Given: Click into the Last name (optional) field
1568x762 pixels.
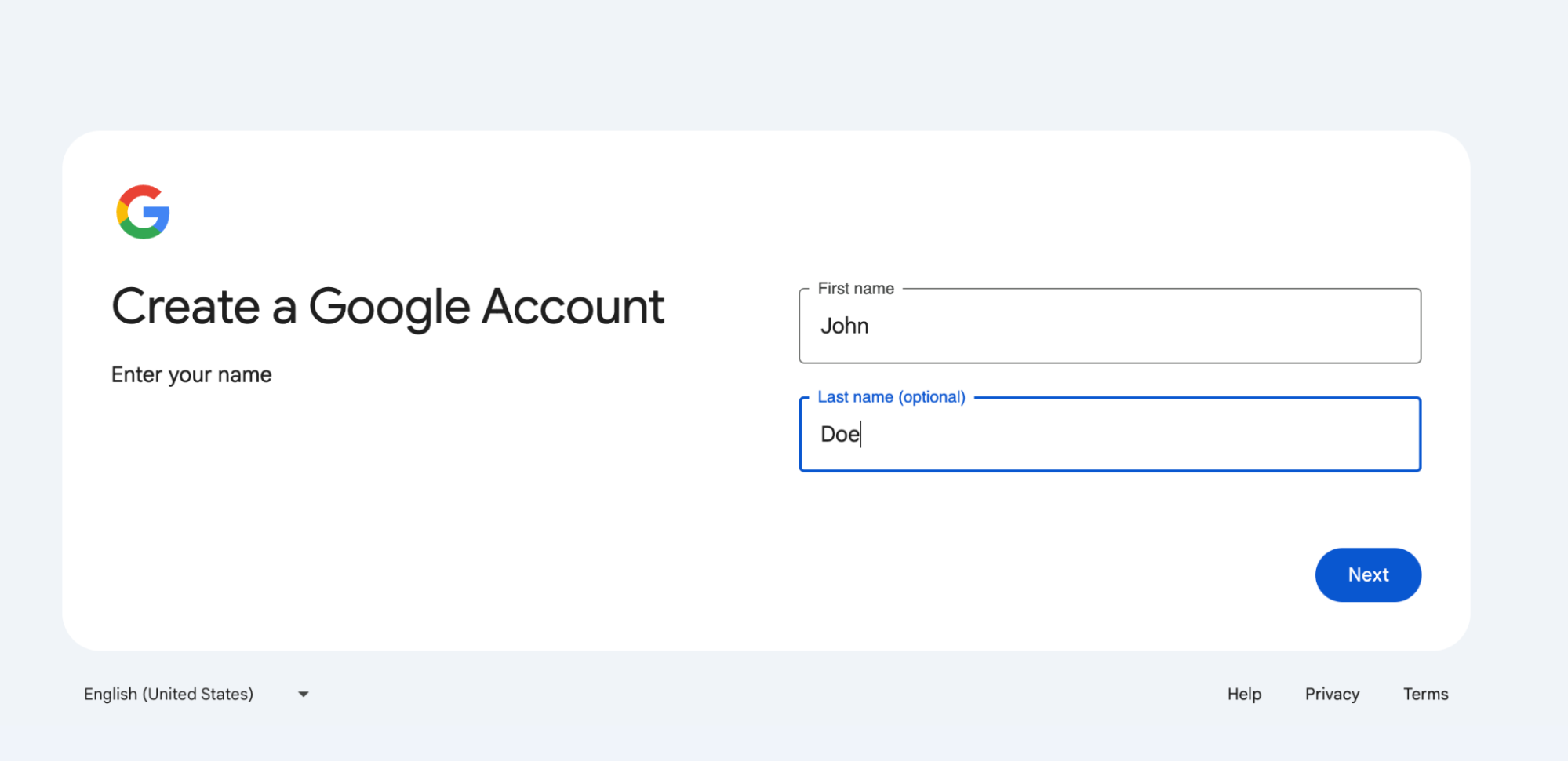Looking at the screenshot, I should pyautogui.click(x=1109, y=434).
